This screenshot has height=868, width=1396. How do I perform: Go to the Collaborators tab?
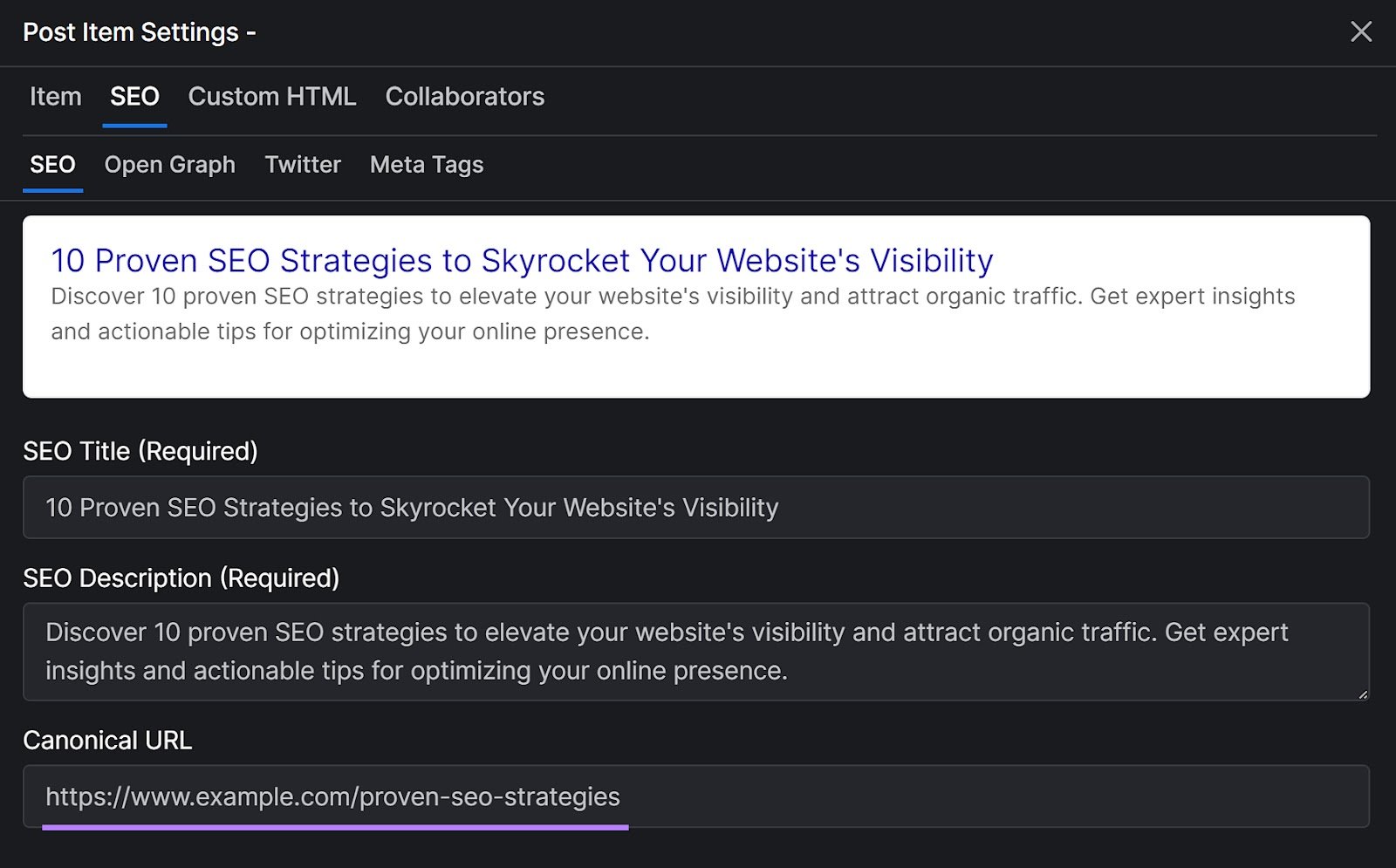[x=464, y=97]
